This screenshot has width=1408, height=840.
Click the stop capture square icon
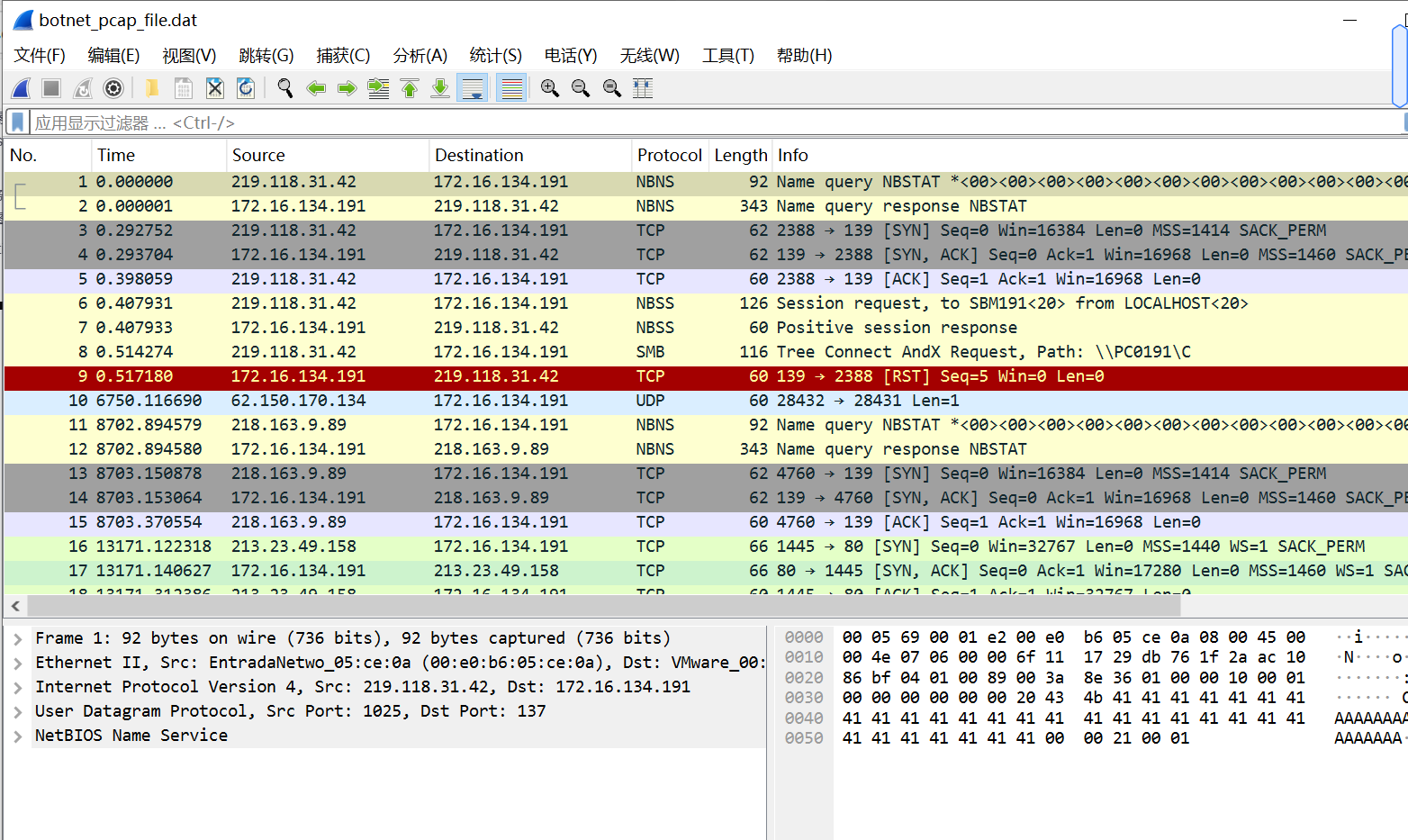tap(51, 88)
